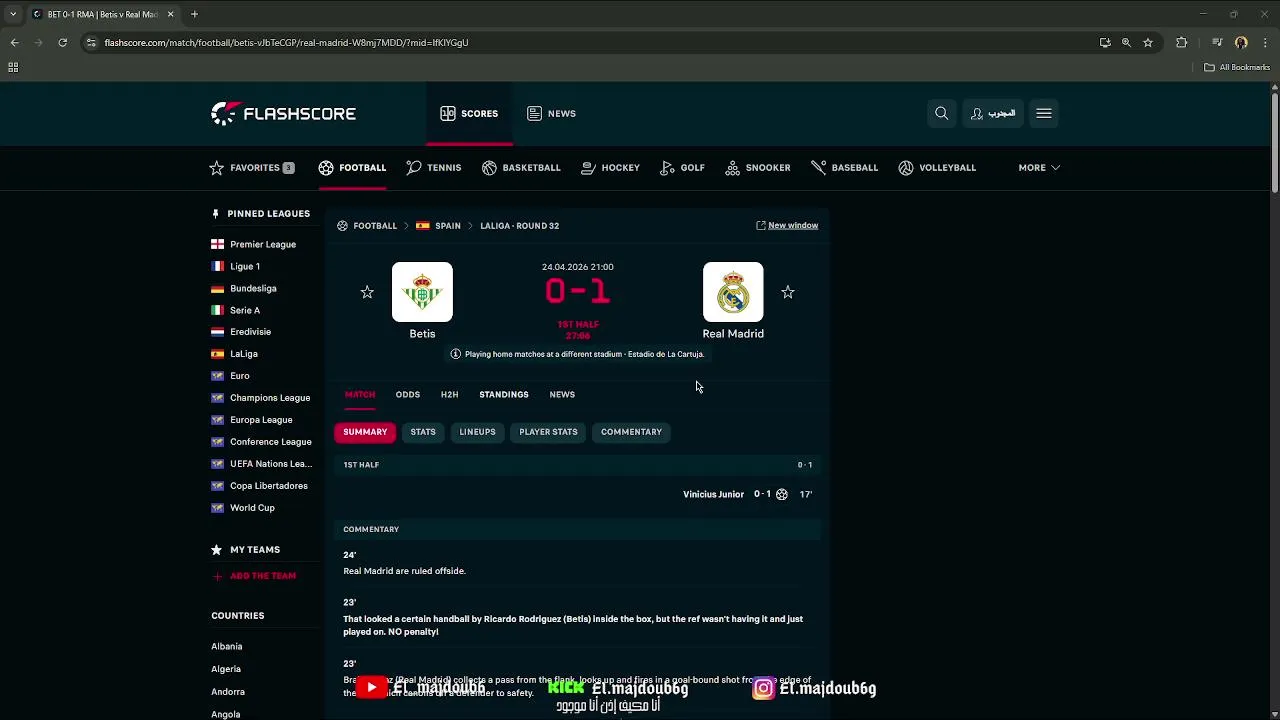Click Vinicius Junior goal scorer name

pyautogui.click(x=713, y=494)
